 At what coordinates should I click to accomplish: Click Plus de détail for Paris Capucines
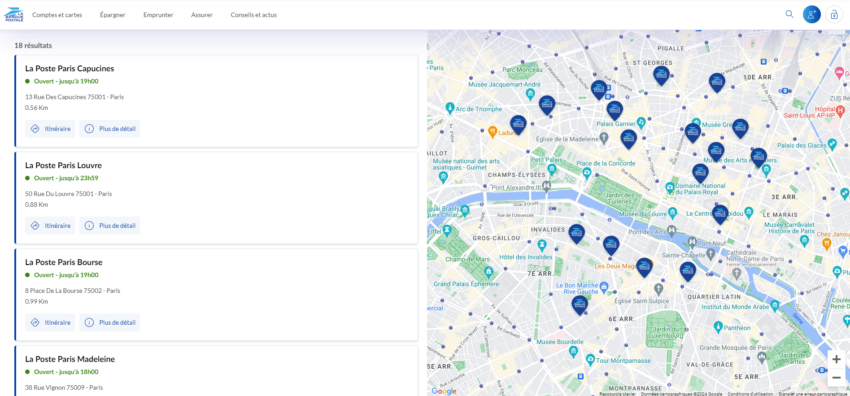pos(110,129)
